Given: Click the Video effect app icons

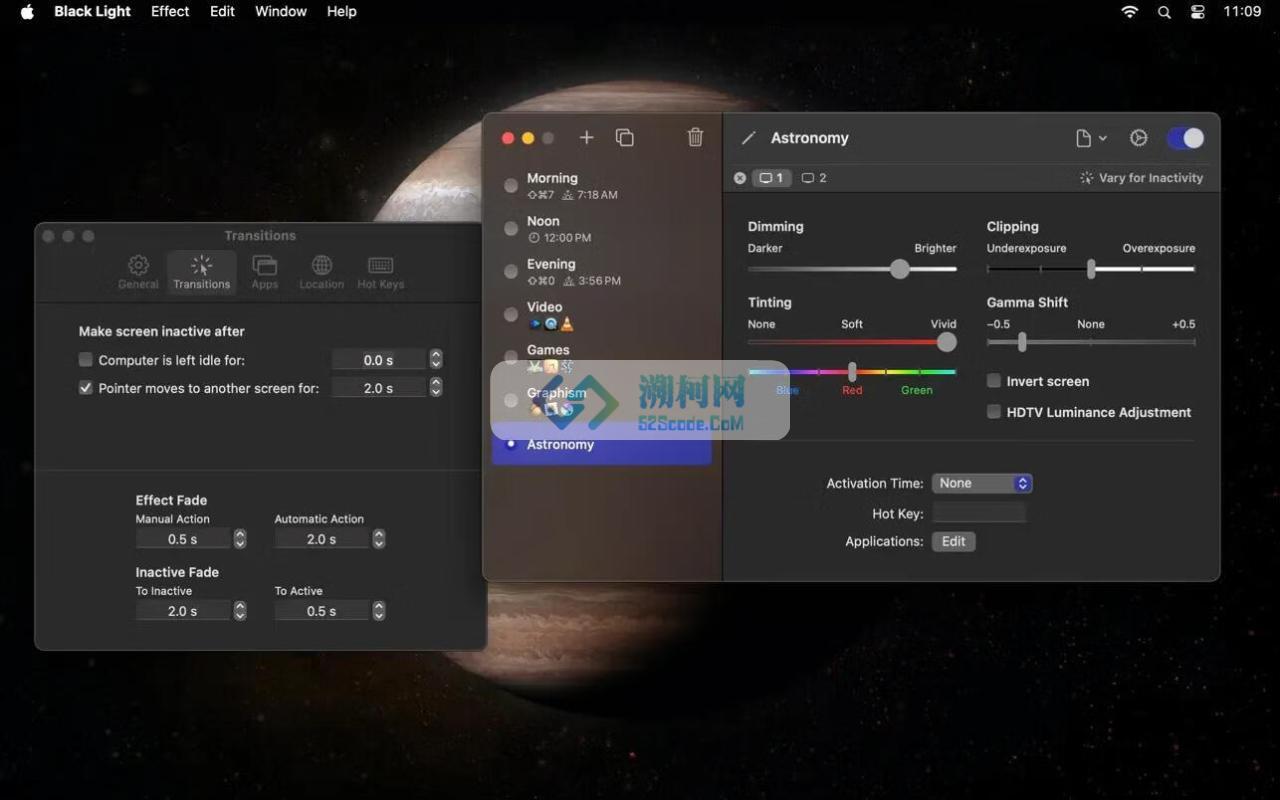Looking at the screenshot, I should pos(551,324).
